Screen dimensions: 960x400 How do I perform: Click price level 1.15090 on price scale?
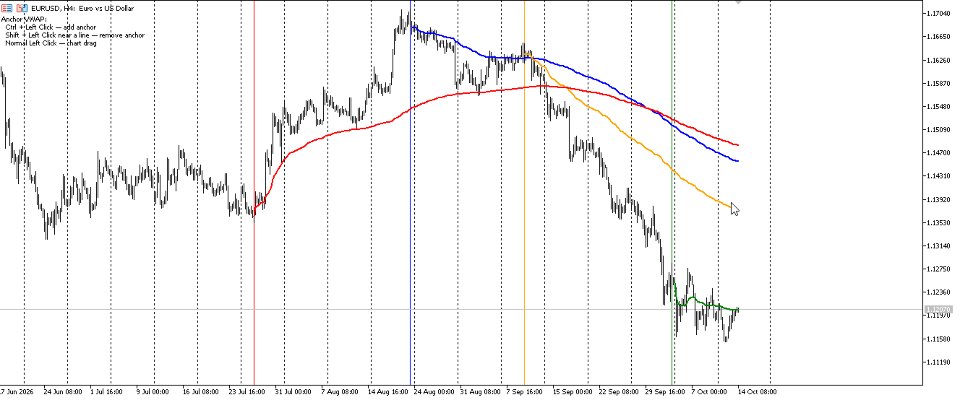938,129
